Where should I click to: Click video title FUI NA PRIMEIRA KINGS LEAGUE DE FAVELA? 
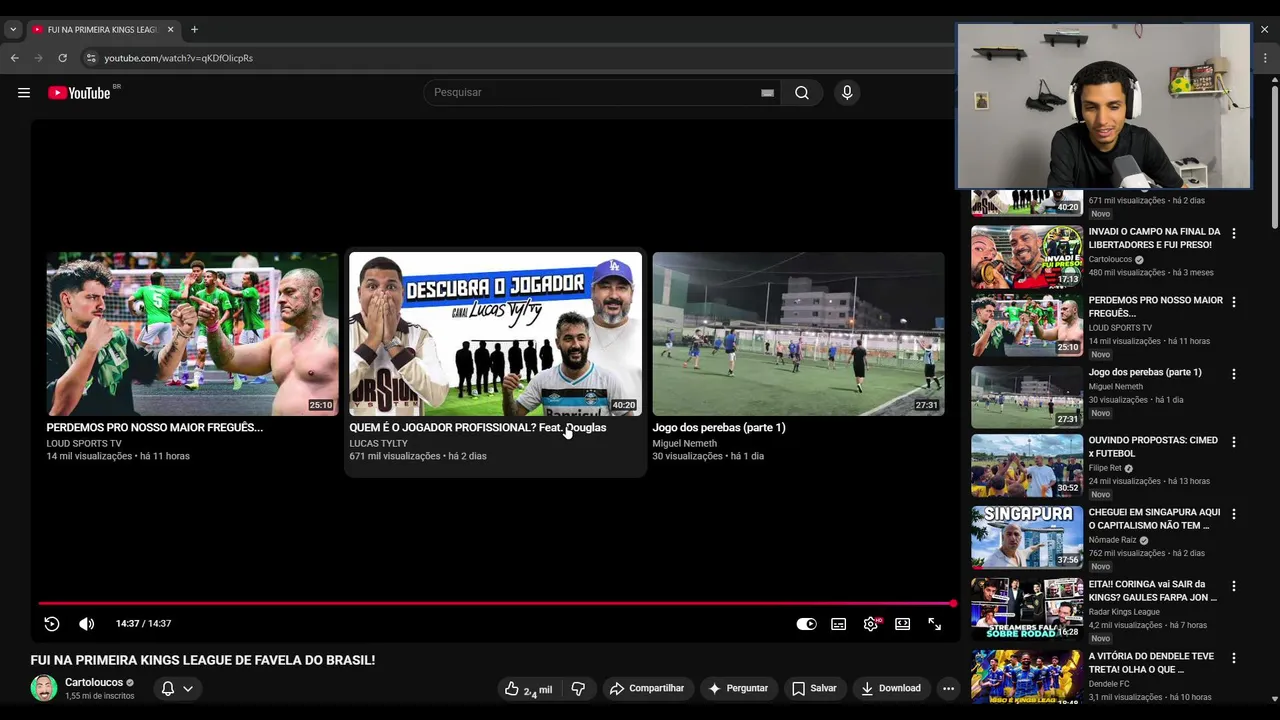(203, 660)
